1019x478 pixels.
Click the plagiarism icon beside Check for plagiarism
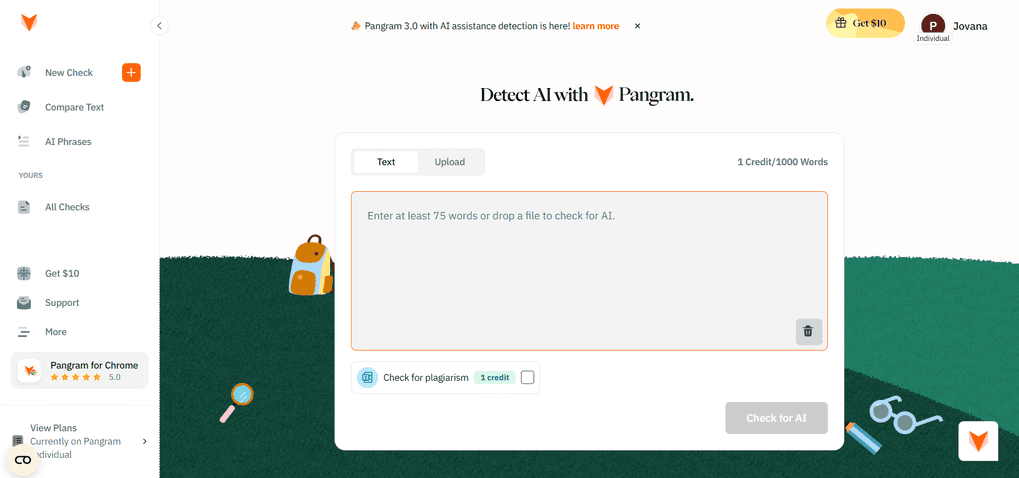[x=367, y=377]
